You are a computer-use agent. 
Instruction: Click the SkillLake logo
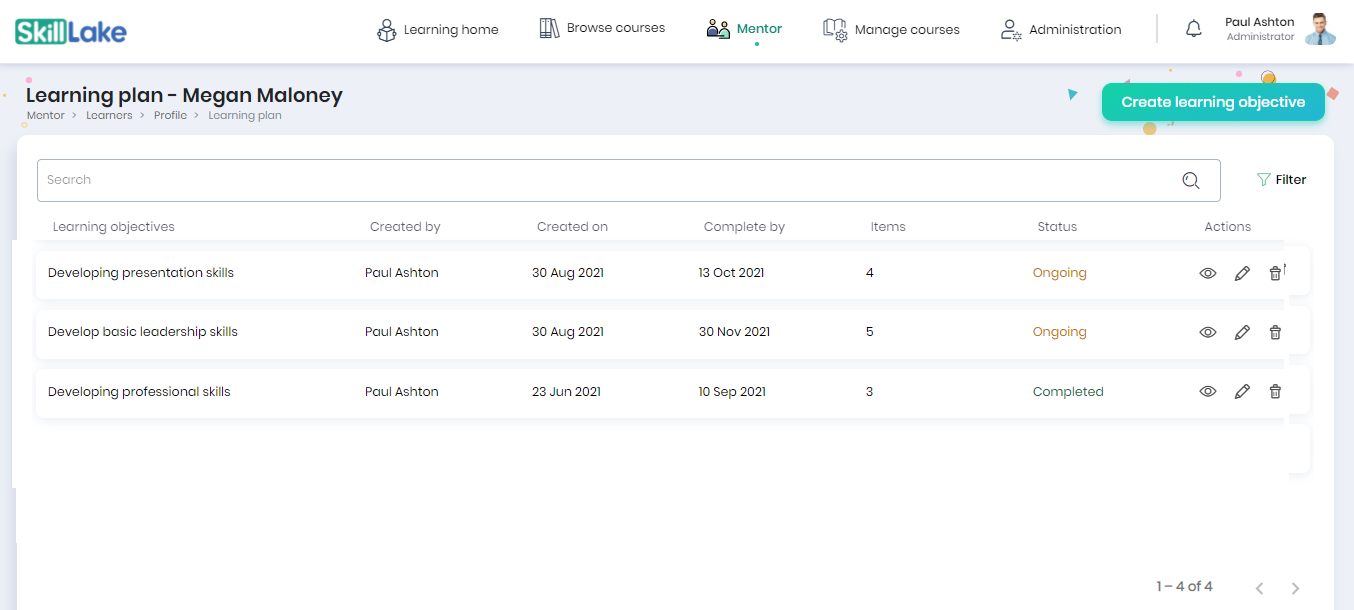pos(71,32)
